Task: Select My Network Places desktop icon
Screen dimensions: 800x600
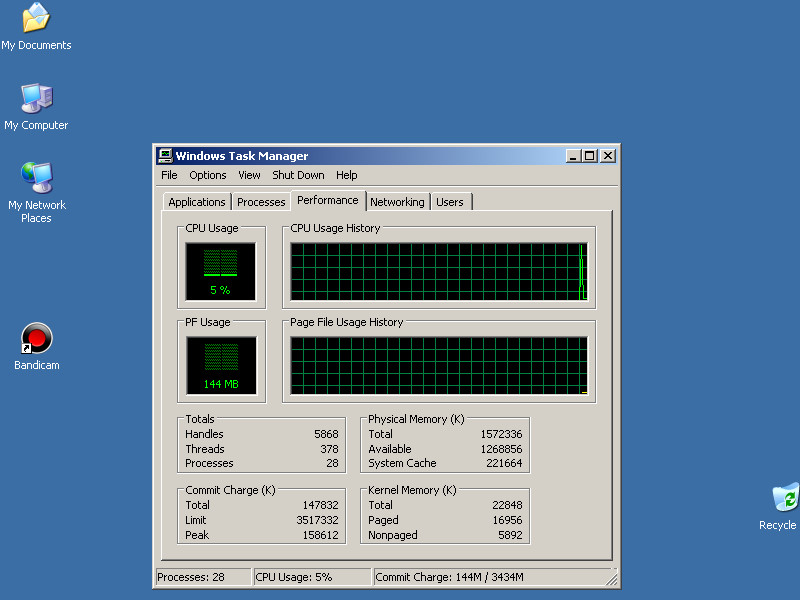Action: point(36,193)
